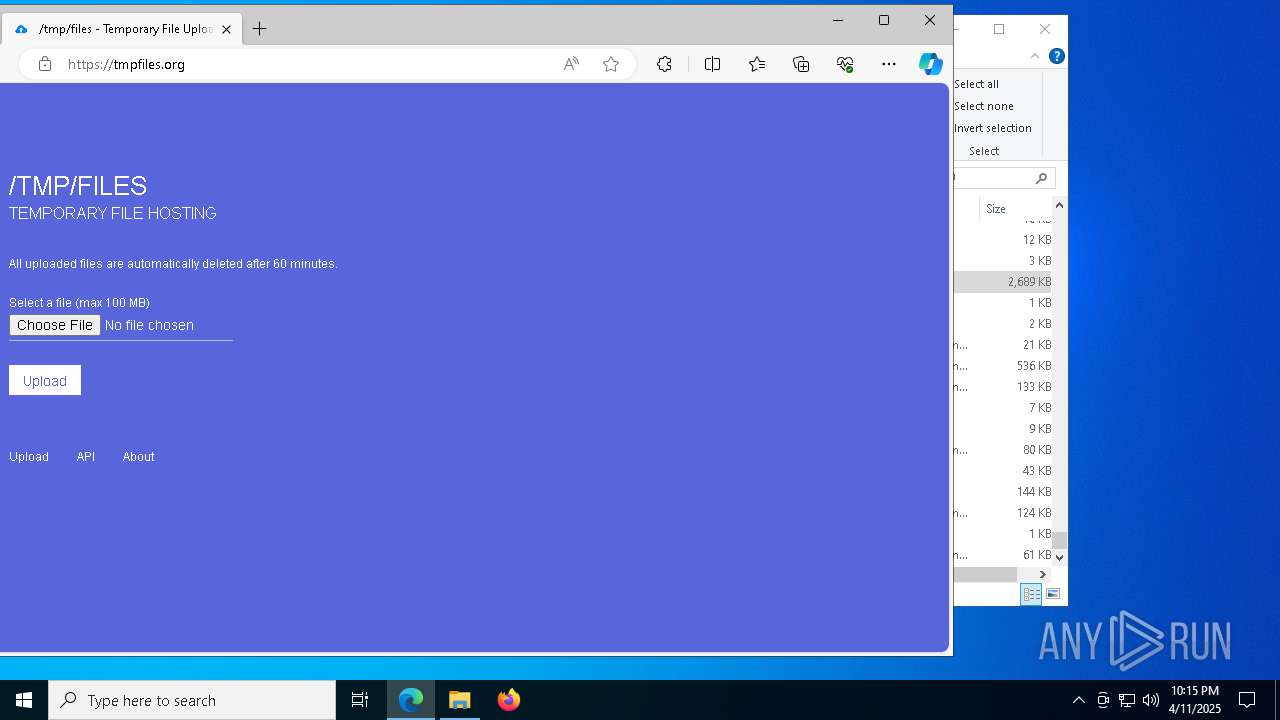Click scroll up arrow in File Explorer
1280x720 pixels.
coord(1059,205)
